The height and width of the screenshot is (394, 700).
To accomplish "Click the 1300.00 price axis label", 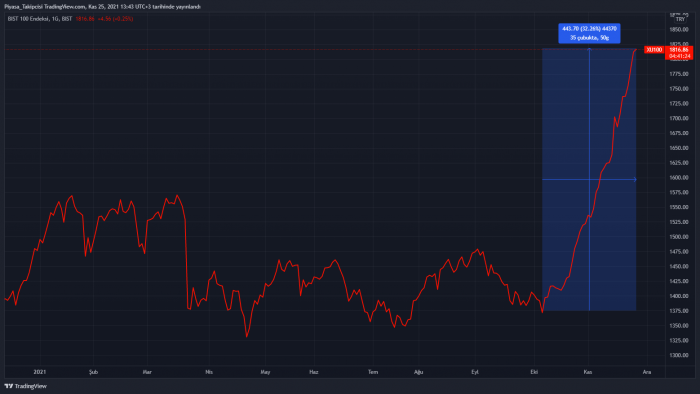I will coord(679,355).
